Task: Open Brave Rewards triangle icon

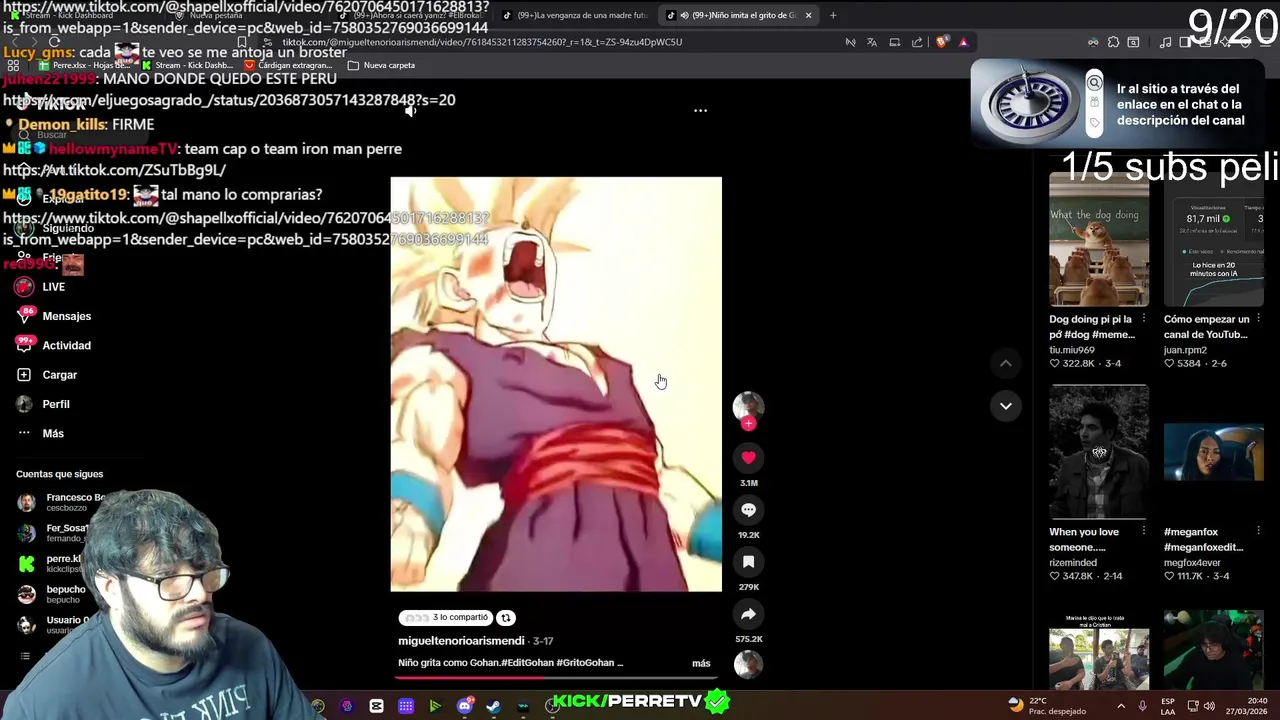Action: click(963, 42)
